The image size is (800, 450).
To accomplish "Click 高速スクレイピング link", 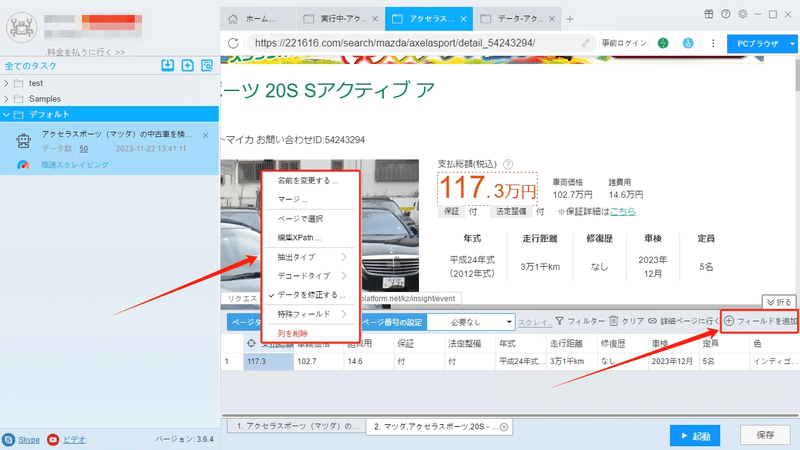I will point(74,165).
